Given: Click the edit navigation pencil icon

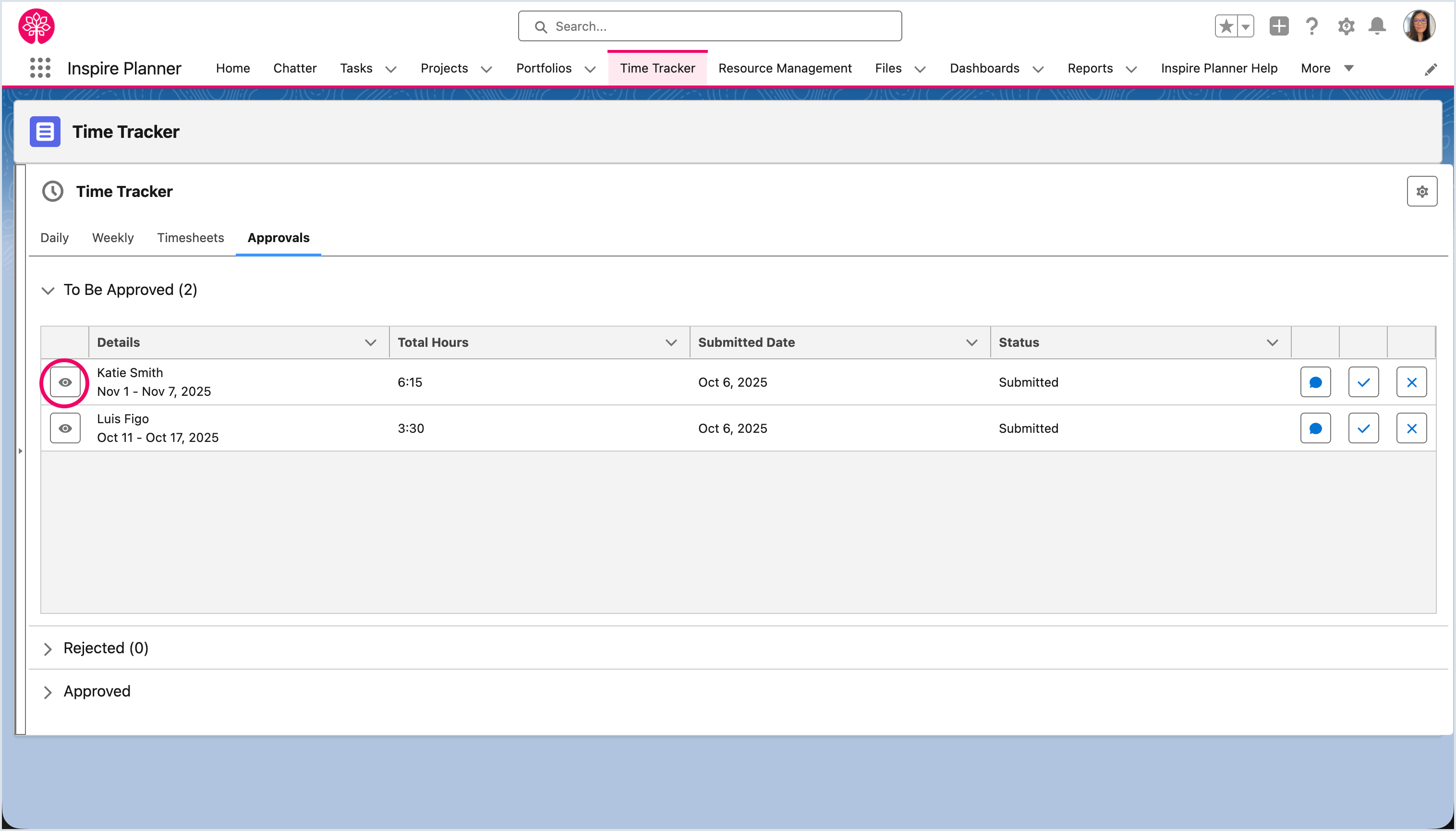Looking at the screenshot, I should point(1431,70).
